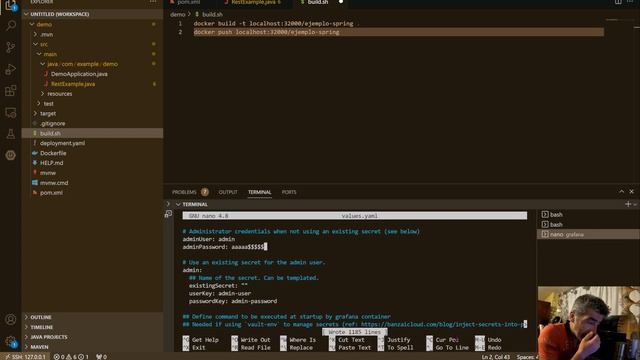Open HELP.md file
640x360 pixels.
51,163
